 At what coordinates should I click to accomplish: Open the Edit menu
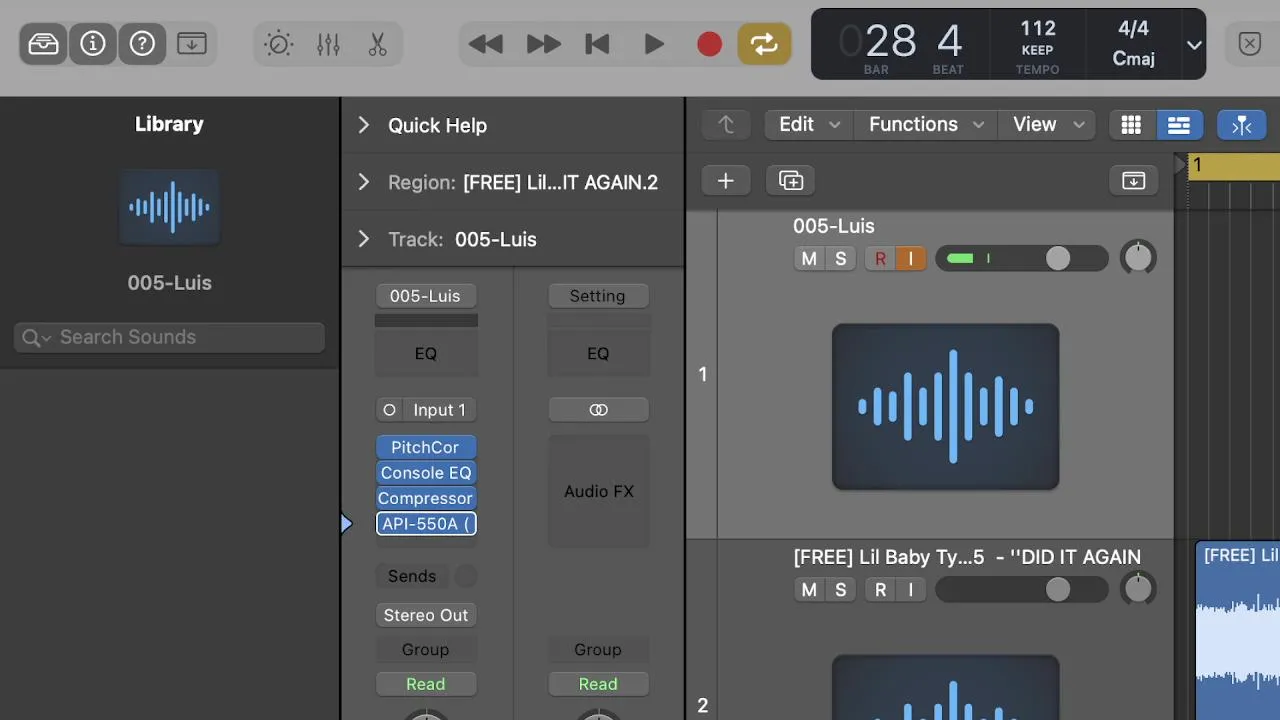click(x=808, y=124)
